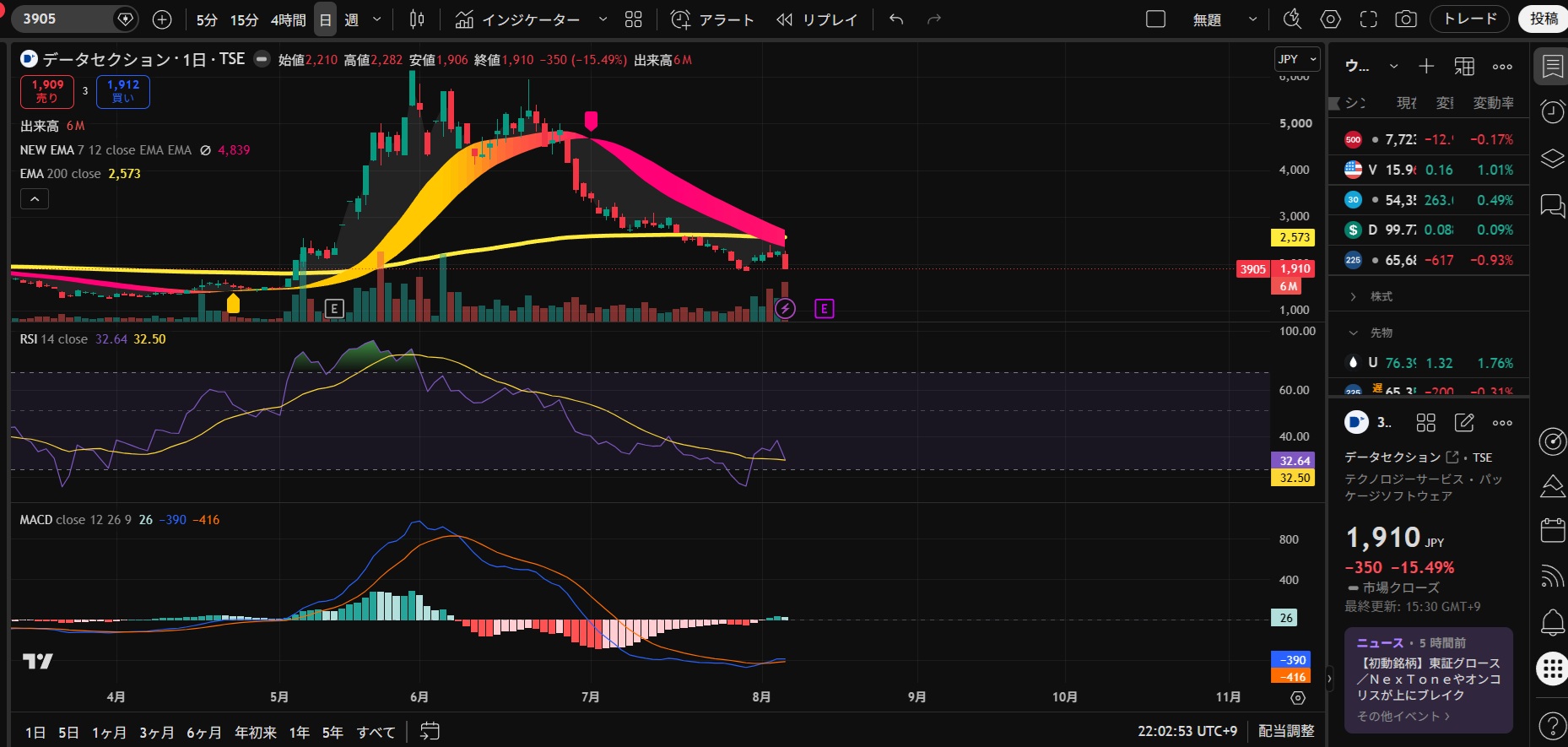This screenshot has width=1568, height=747.
Task: Open quick search magnifier icon
Action: pos(1292,19)
